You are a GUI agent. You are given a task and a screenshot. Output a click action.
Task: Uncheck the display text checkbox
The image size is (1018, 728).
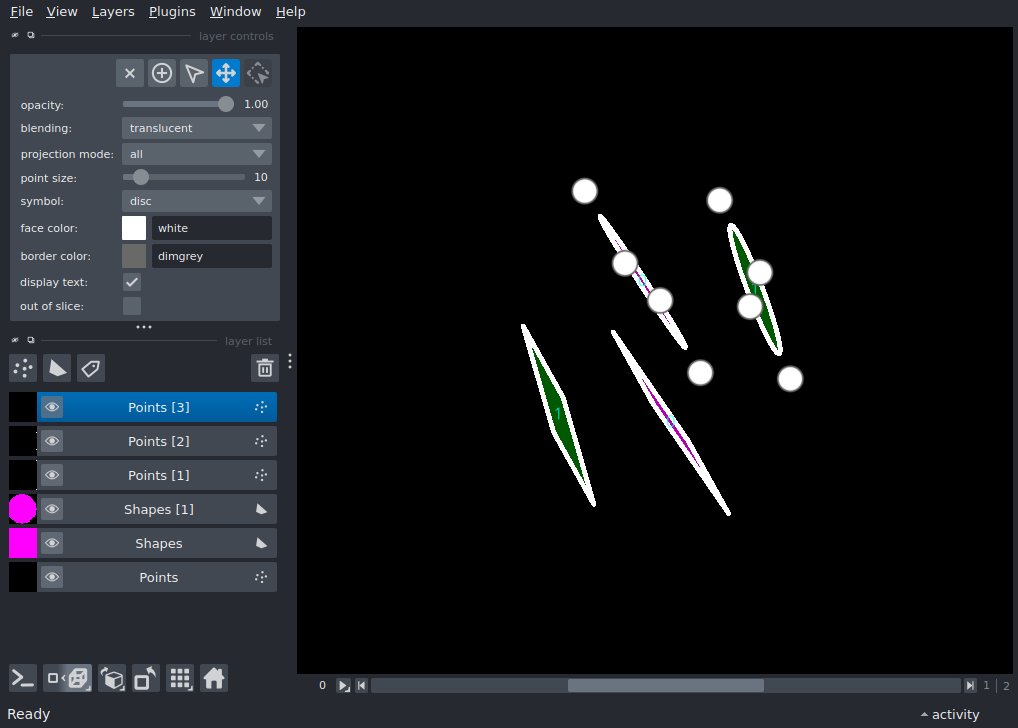coord(132,282)
